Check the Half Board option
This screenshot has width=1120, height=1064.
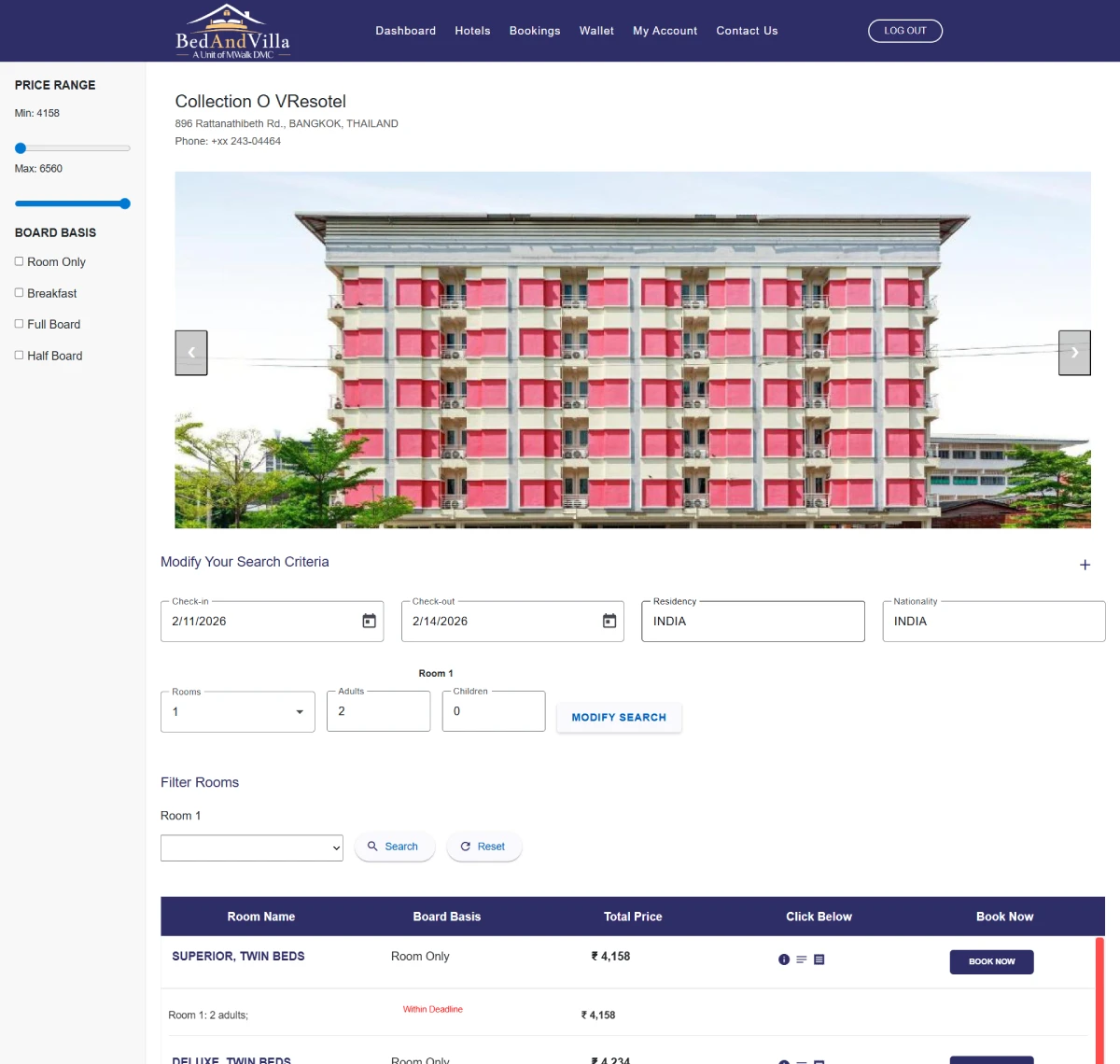20,356
